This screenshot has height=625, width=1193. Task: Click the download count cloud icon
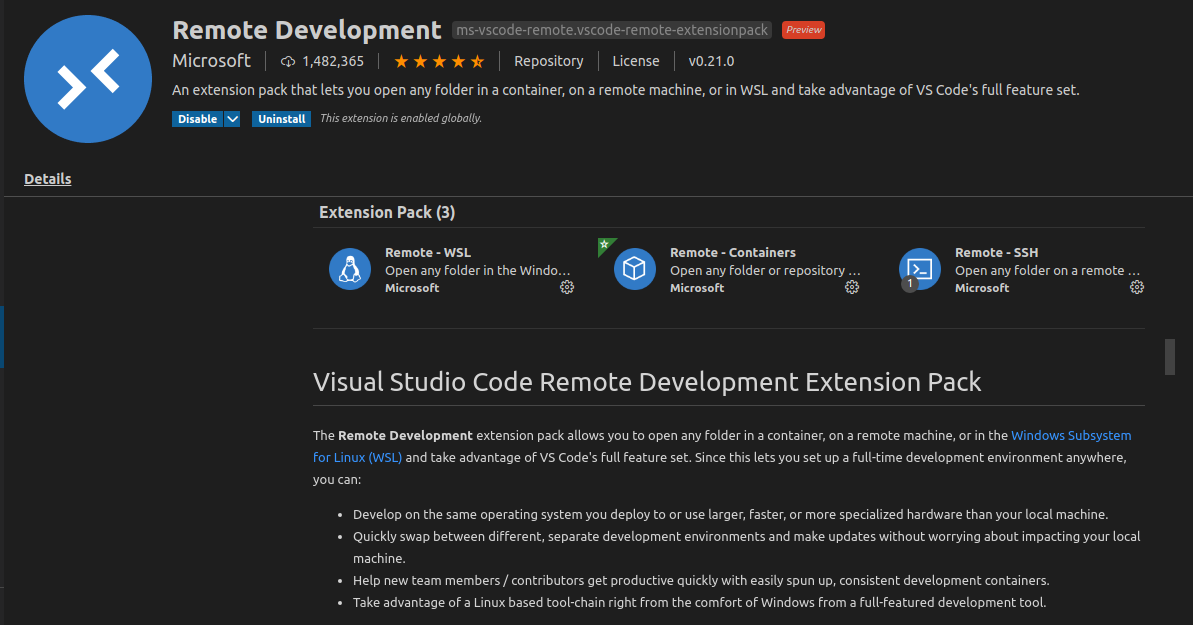288,62
